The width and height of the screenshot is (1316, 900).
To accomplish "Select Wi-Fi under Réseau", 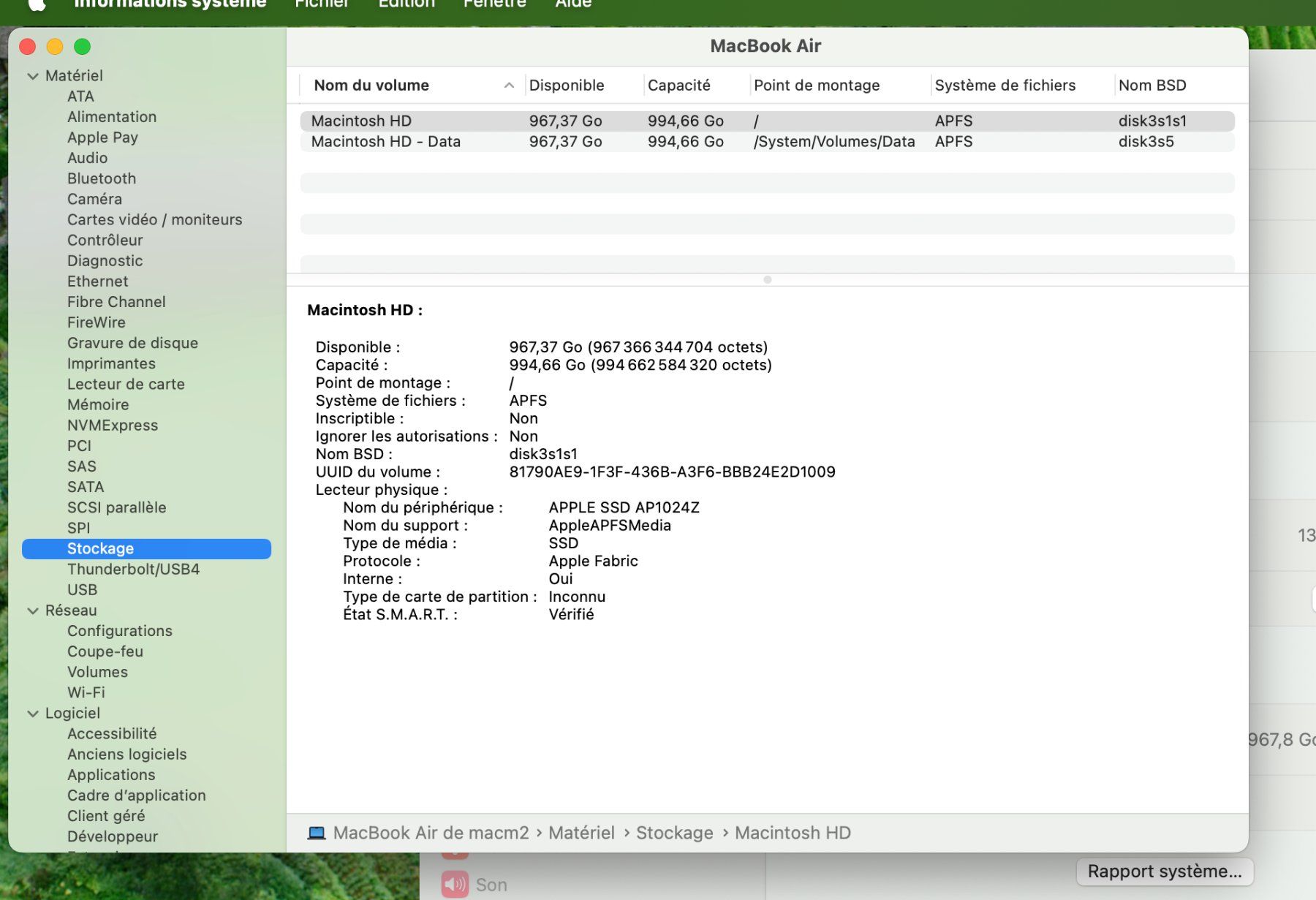I will coord(86,692).
